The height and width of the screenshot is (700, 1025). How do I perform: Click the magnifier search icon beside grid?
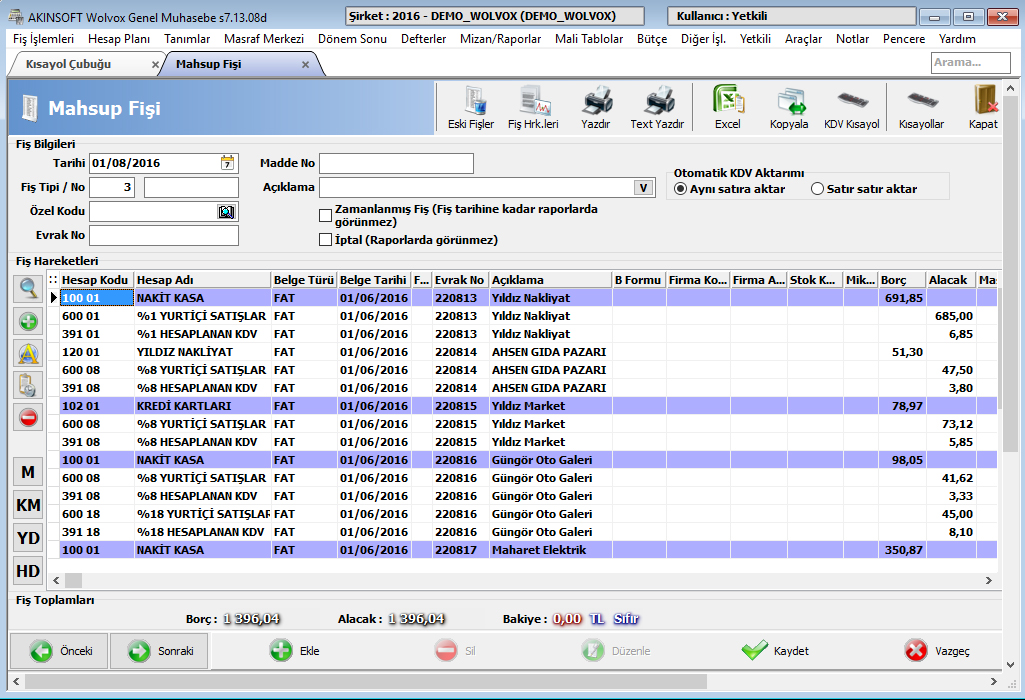(x=28, y=289)
